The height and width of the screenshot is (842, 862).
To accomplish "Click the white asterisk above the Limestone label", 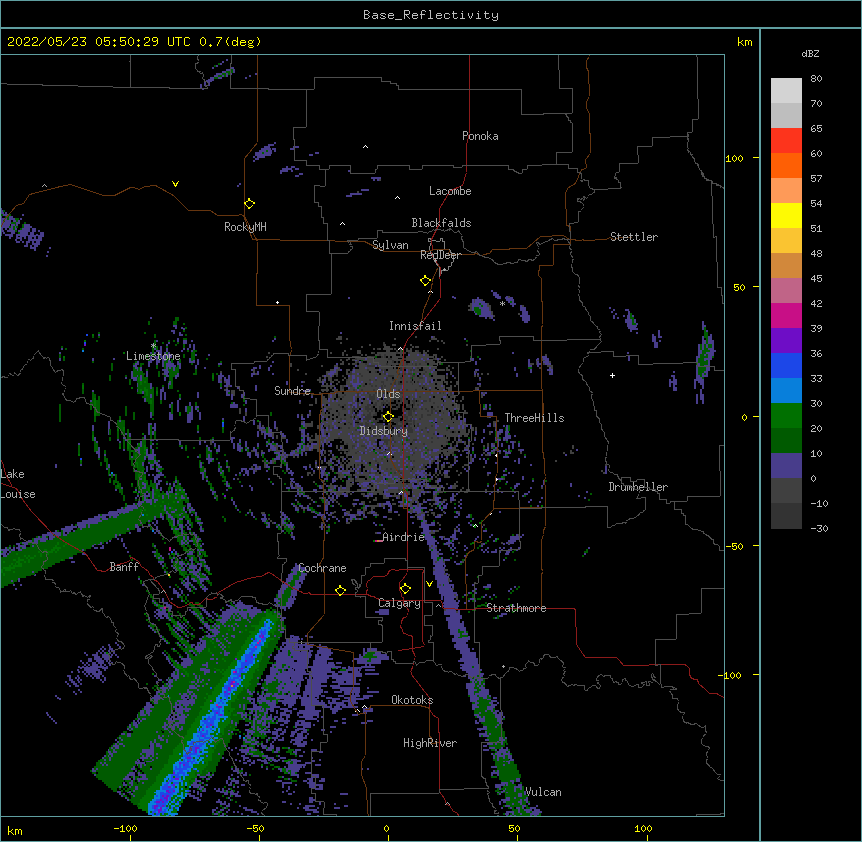I will (153, 346).
